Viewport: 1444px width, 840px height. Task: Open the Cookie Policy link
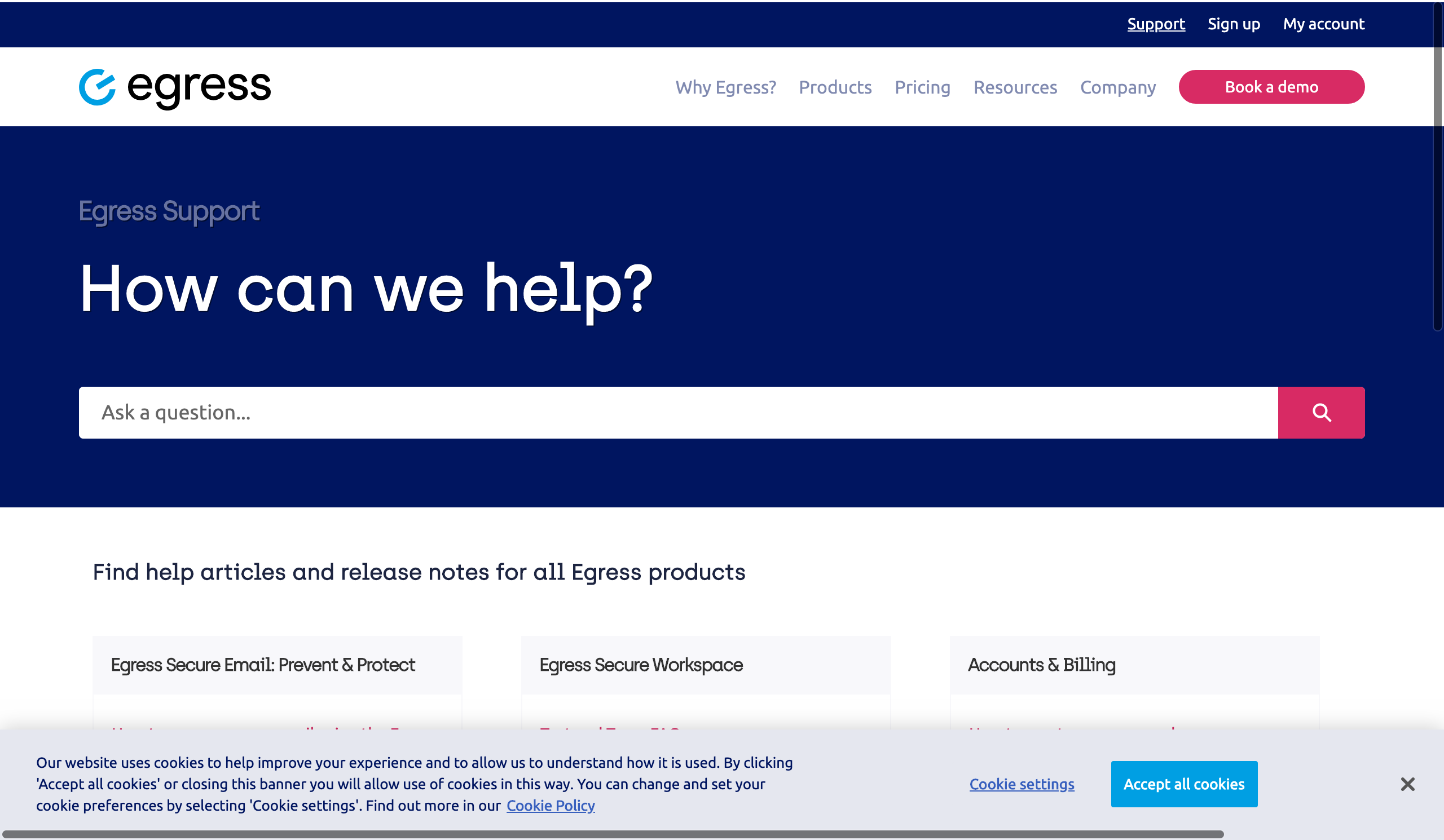pos(550,806)
